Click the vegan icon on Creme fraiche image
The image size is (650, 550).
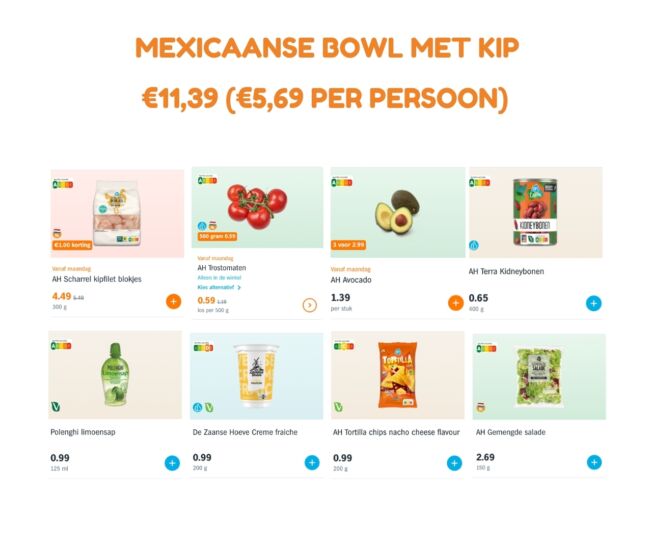pyautogui.click(x=209, y=408)
